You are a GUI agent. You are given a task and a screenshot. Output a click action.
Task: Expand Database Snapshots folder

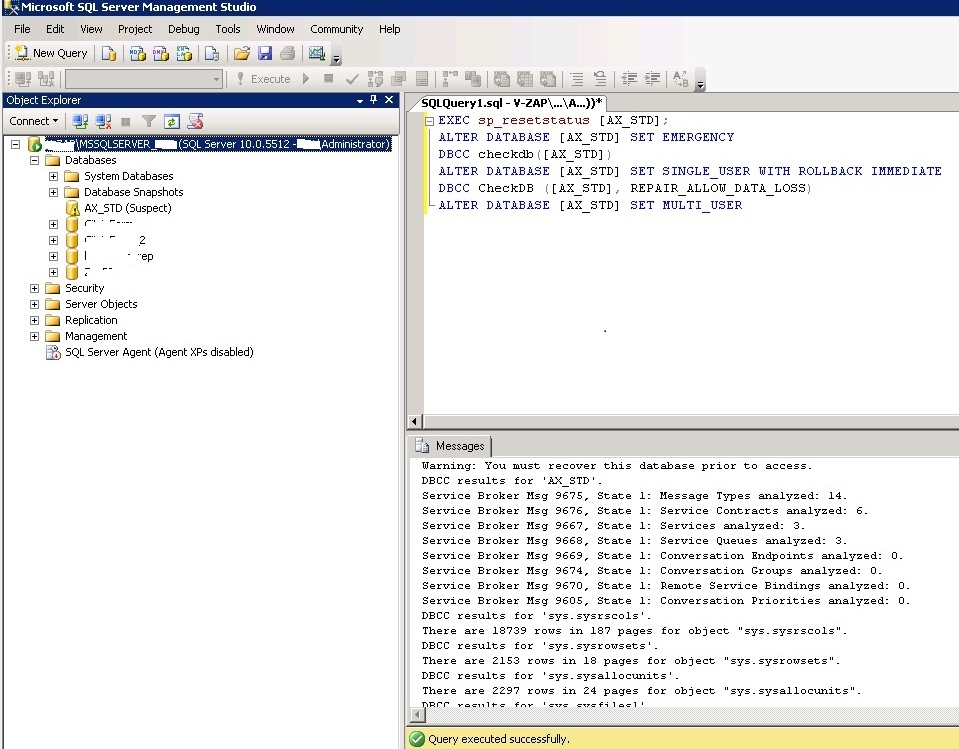pyautogui.click(x=53, y=192)
